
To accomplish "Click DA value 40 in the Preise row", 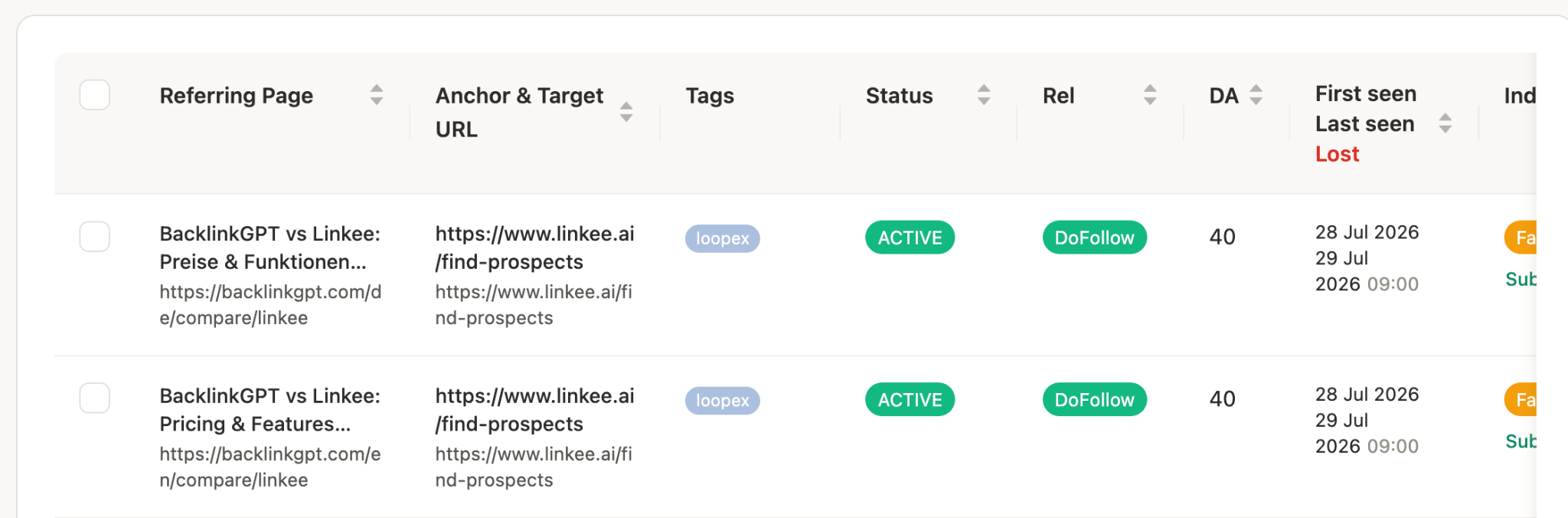I will 1222,237.
